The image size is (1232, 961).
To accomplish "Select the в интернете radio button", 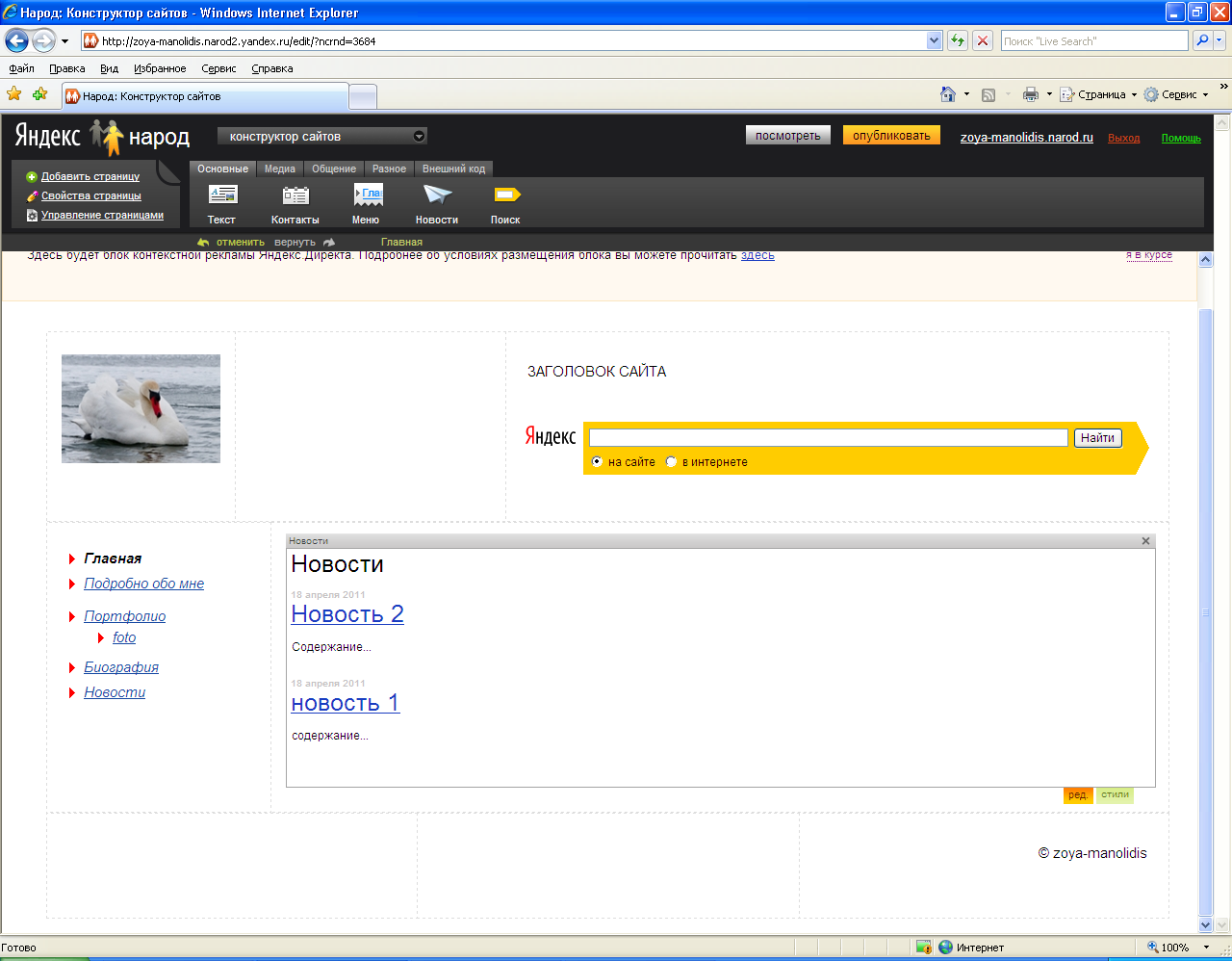I will 672,462.
